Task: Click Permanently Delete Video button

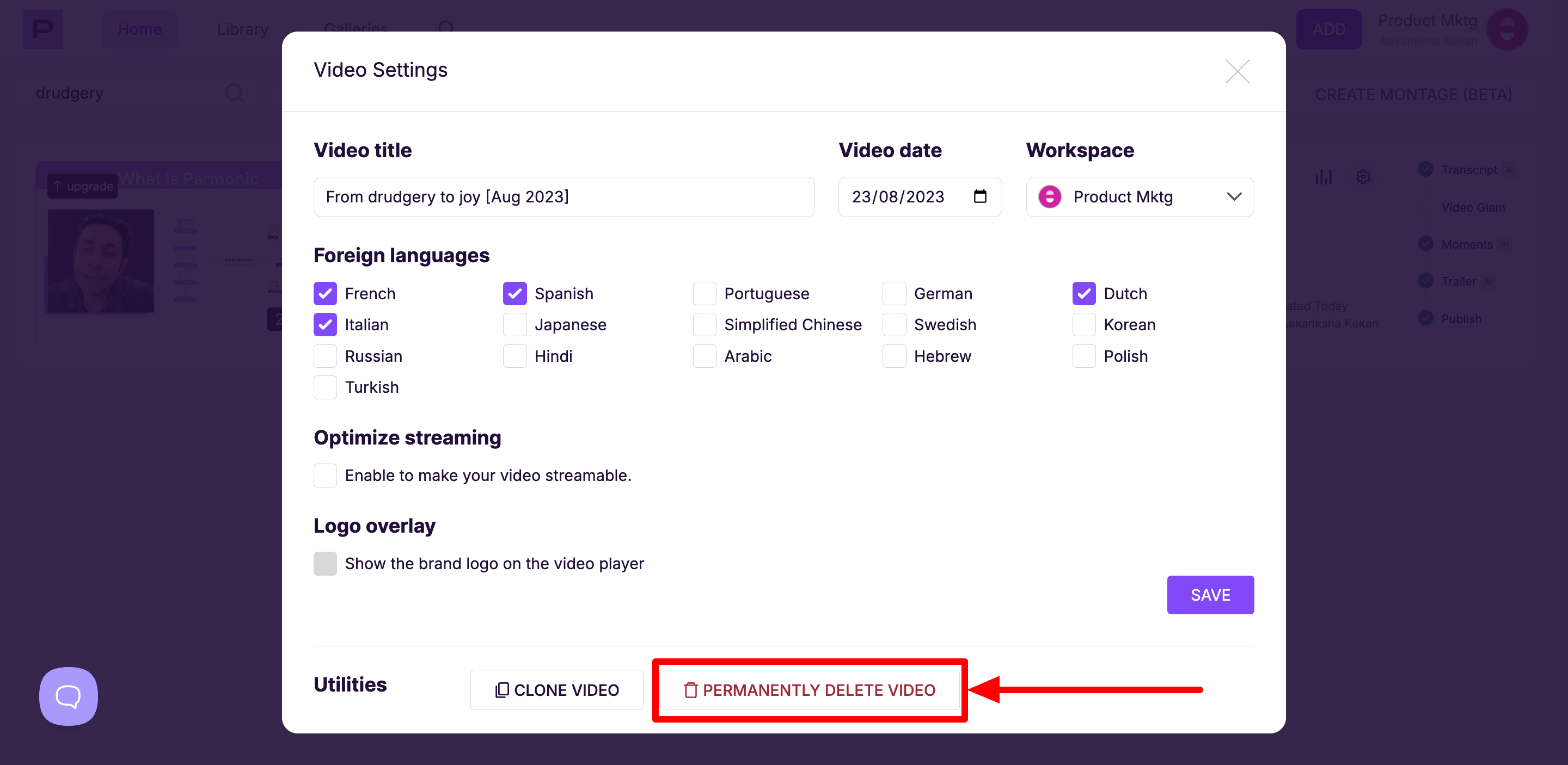Action: click(x=809, y=689)
